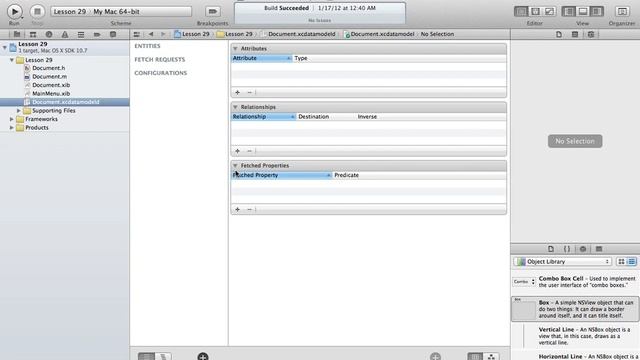Collapse the Lesson 29 project root

[4, 48]
